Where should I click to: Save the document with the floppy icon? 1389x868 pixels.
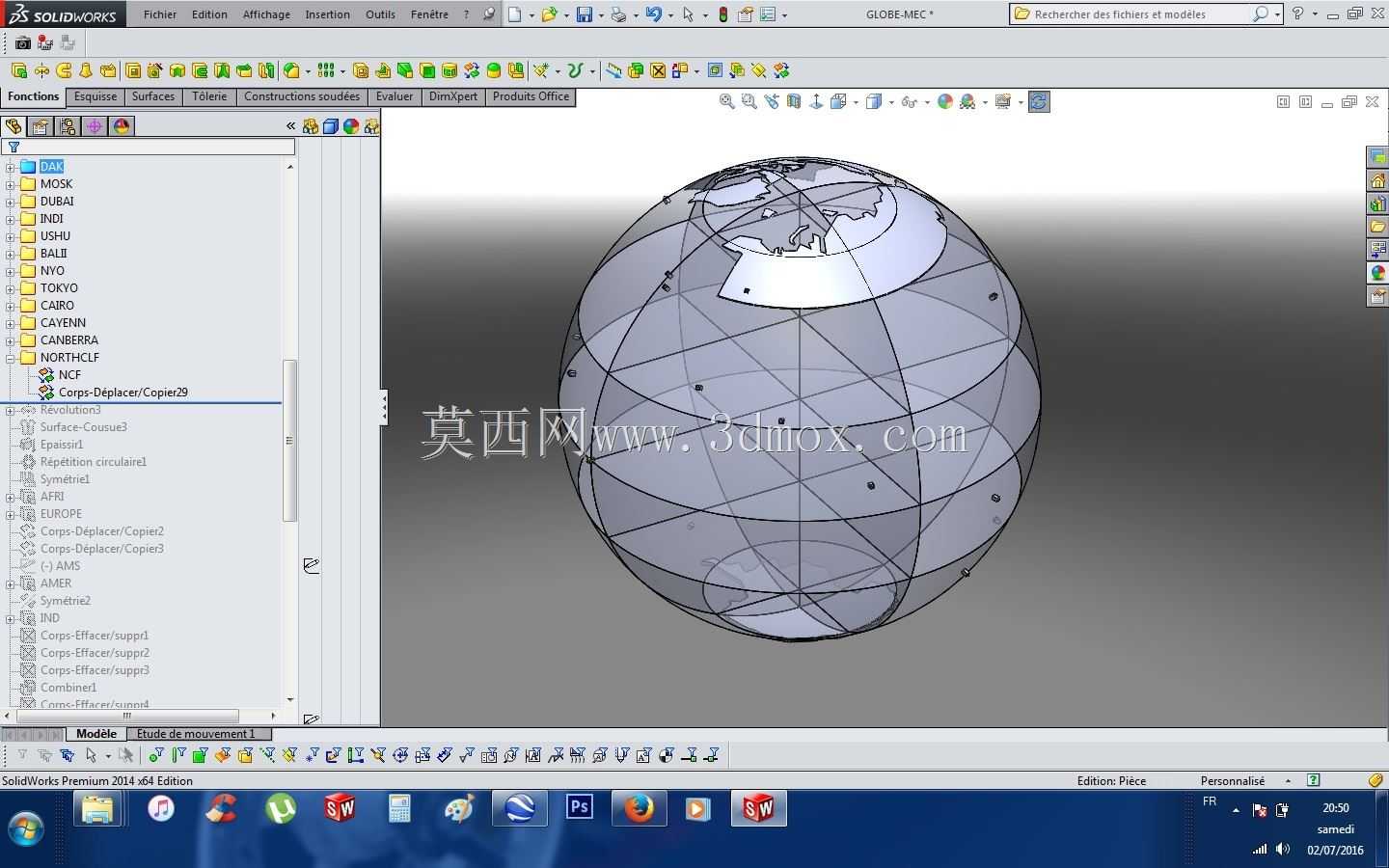585,14
